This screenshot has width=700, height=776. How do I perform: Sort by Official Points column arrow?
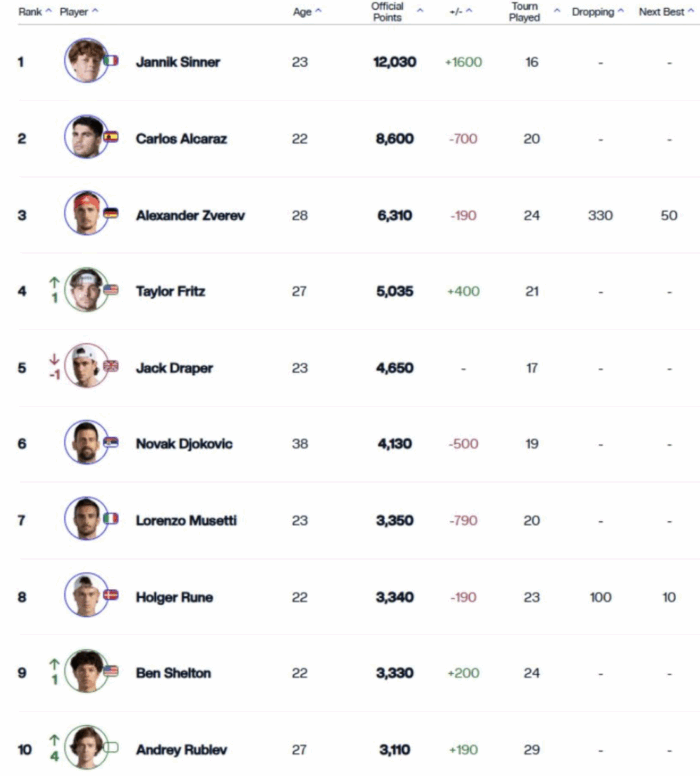(x=420, y=11)
